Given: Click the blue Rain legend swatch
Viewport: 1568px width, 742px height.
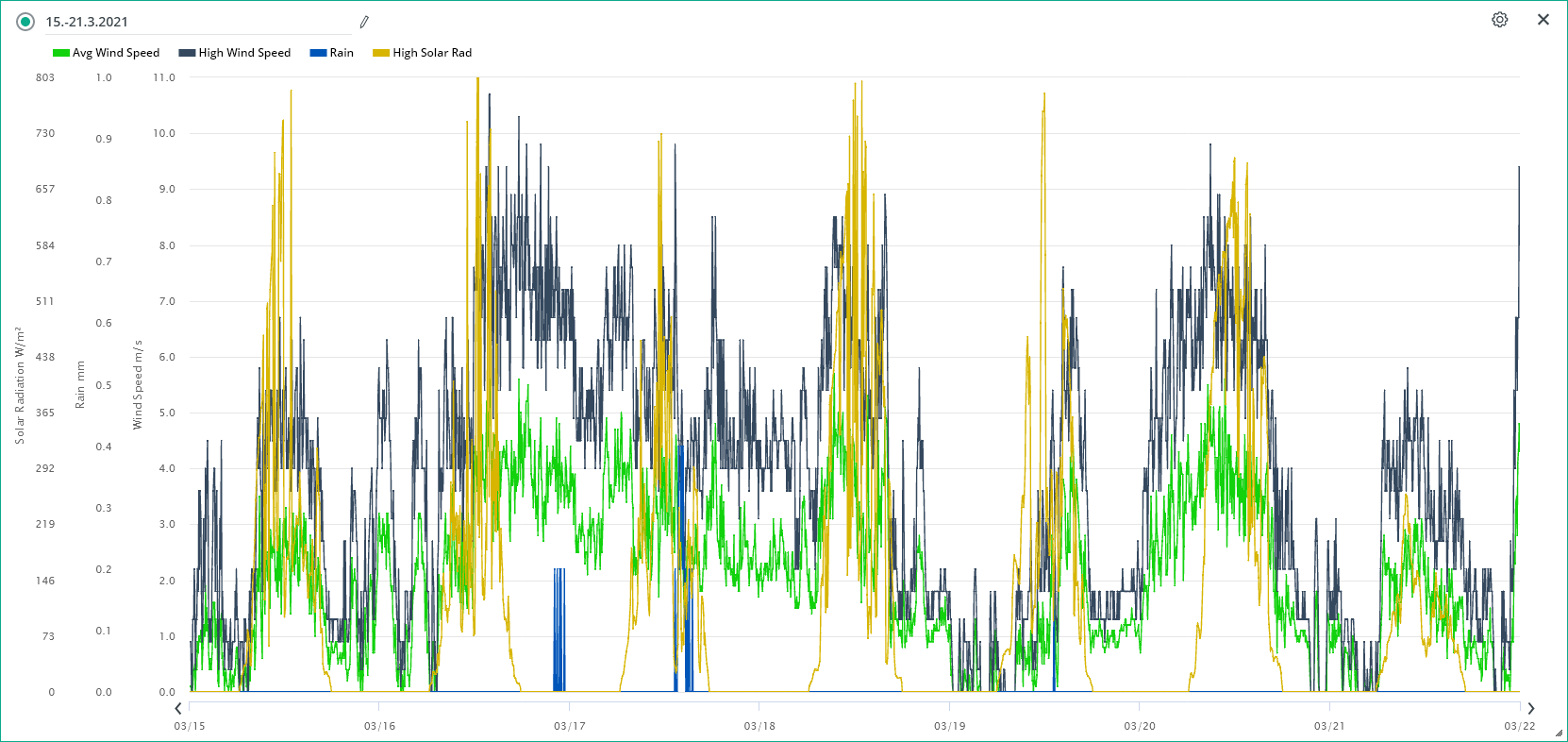Looking at the screenshot, I should 318,53.
